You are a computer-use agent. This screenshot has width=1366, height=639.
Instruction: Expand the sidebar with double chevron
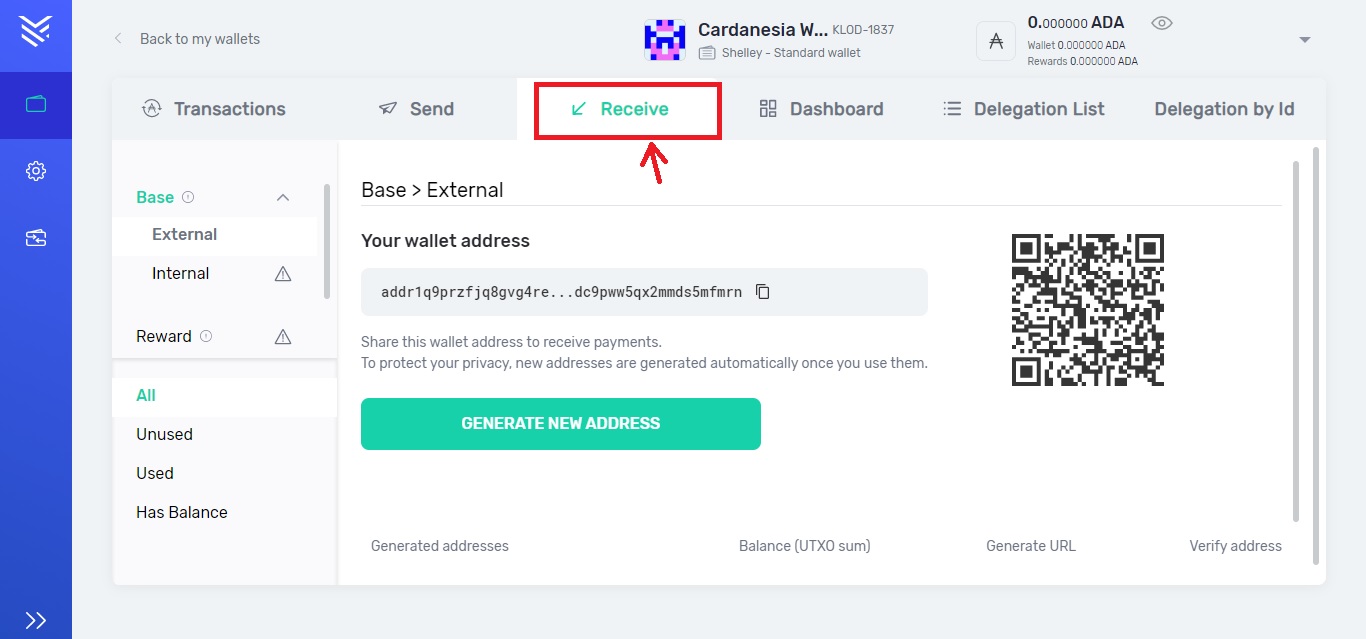point(36,620)
